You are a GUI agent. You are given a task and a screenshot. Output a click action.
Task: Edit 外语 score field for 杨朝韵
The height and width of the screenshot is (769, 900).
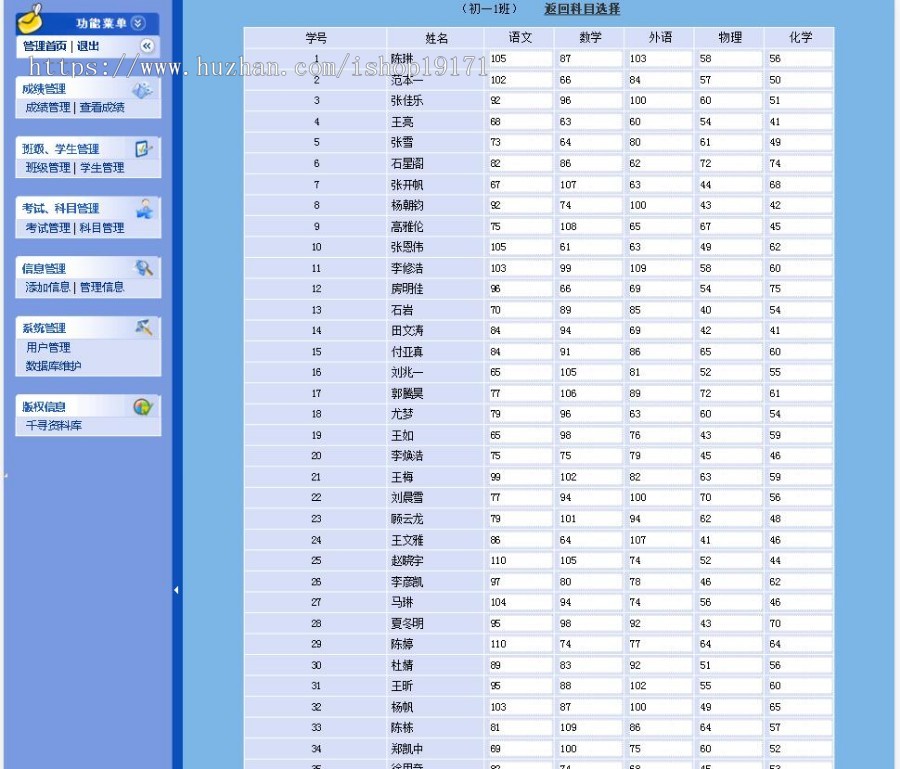(660, 205)
